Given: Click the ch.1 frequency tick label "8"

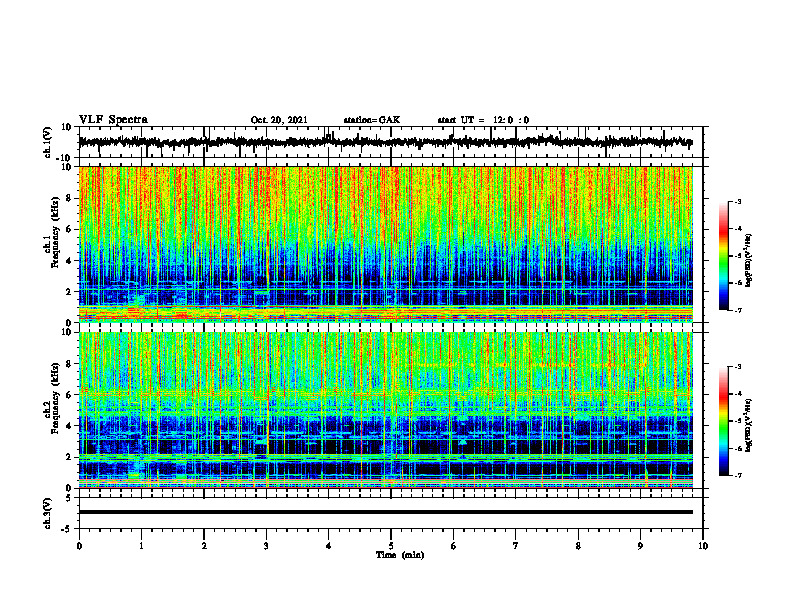Looking at the screenshot, I should pyautogui.click(x=69, y=198).
